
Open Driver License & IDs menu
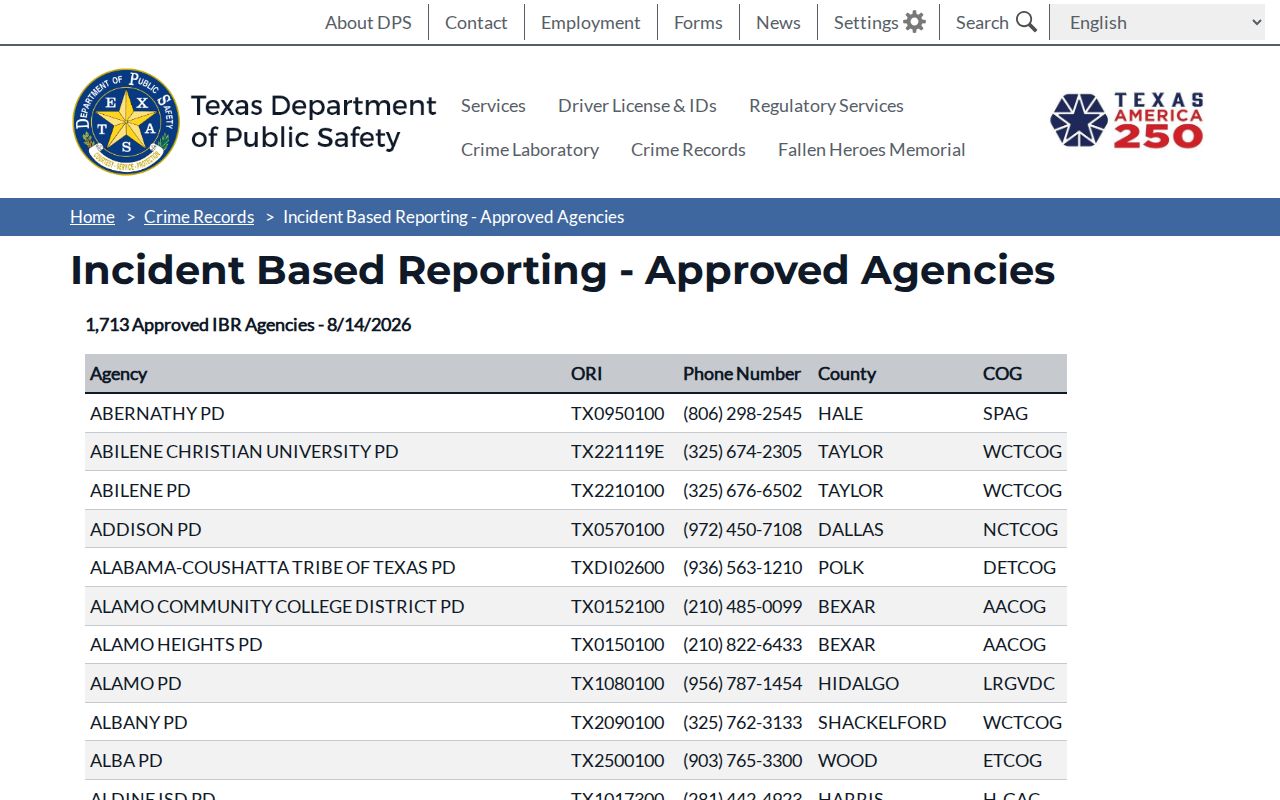pyautogui.click(x=637, y=105)
